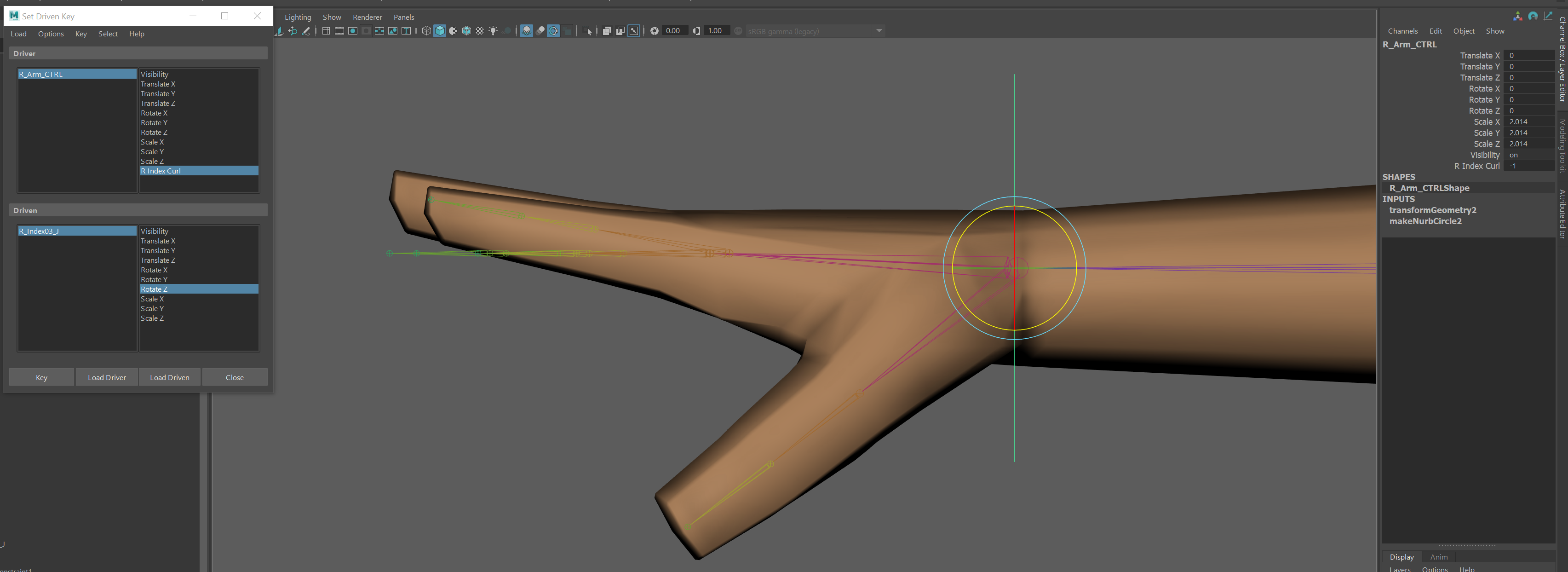Viewport: 1568px width, 572px height.
Task: Click the Load Driven button
Action: tap(169, 378)
